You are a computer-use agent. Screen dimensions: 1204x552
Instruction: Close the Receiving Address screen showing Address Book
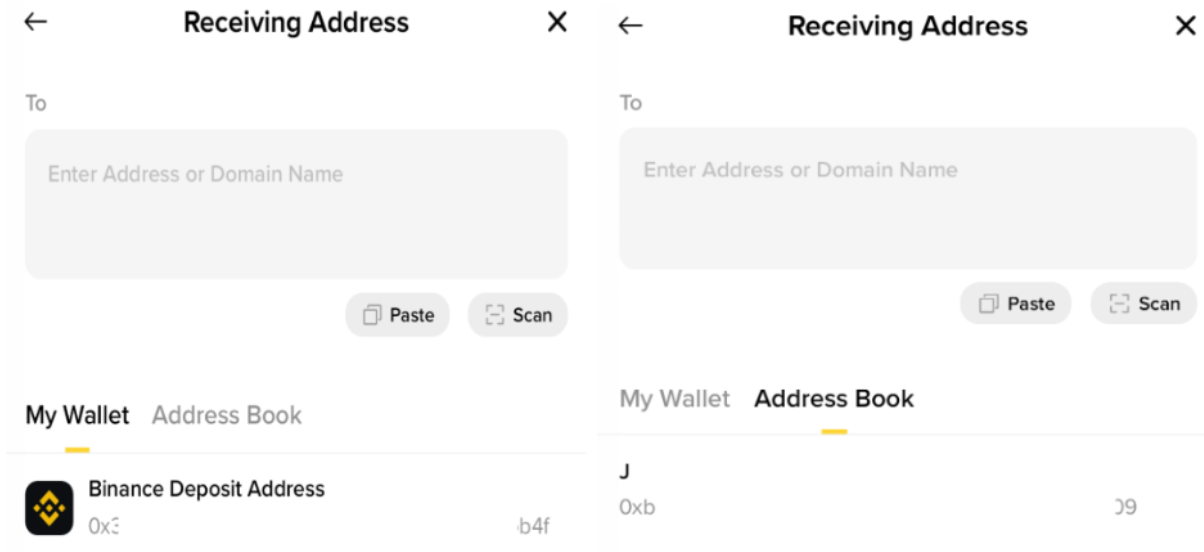pos(1184,25)
